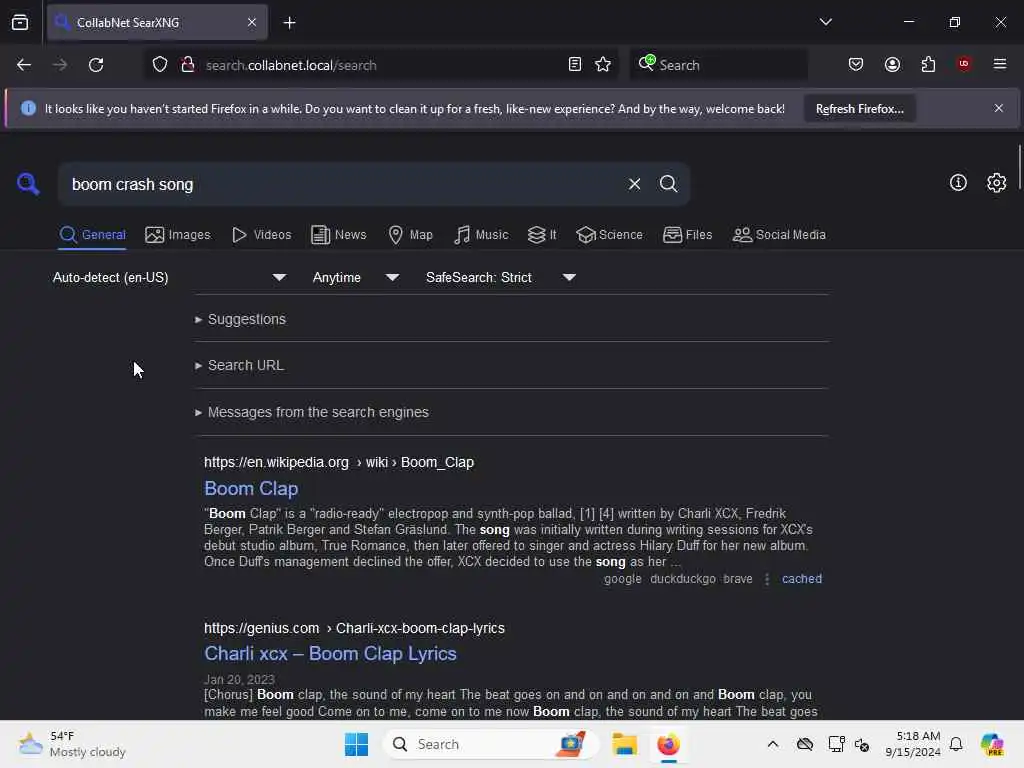Open the cached link for Boom Clap

(x=801, y=579)
